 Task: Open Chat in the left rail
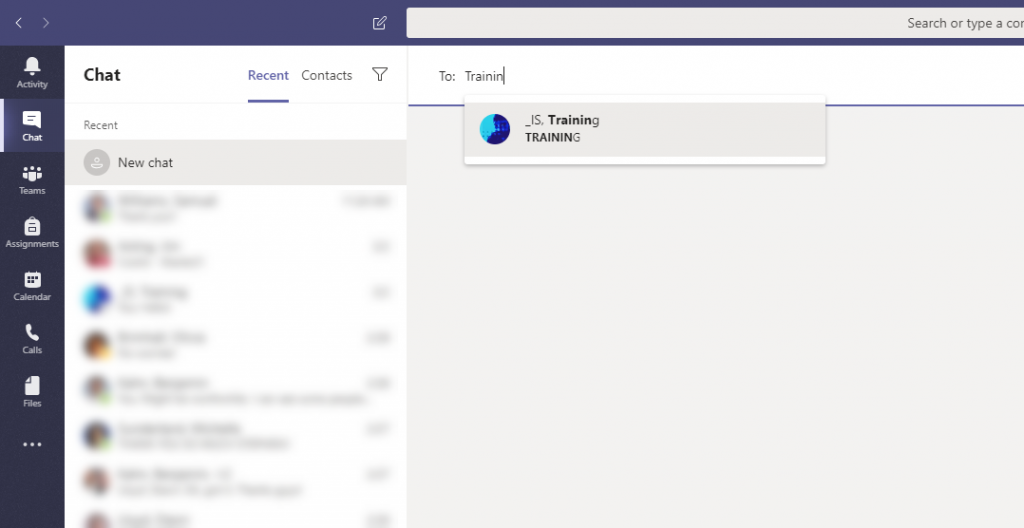pos(32,125)
